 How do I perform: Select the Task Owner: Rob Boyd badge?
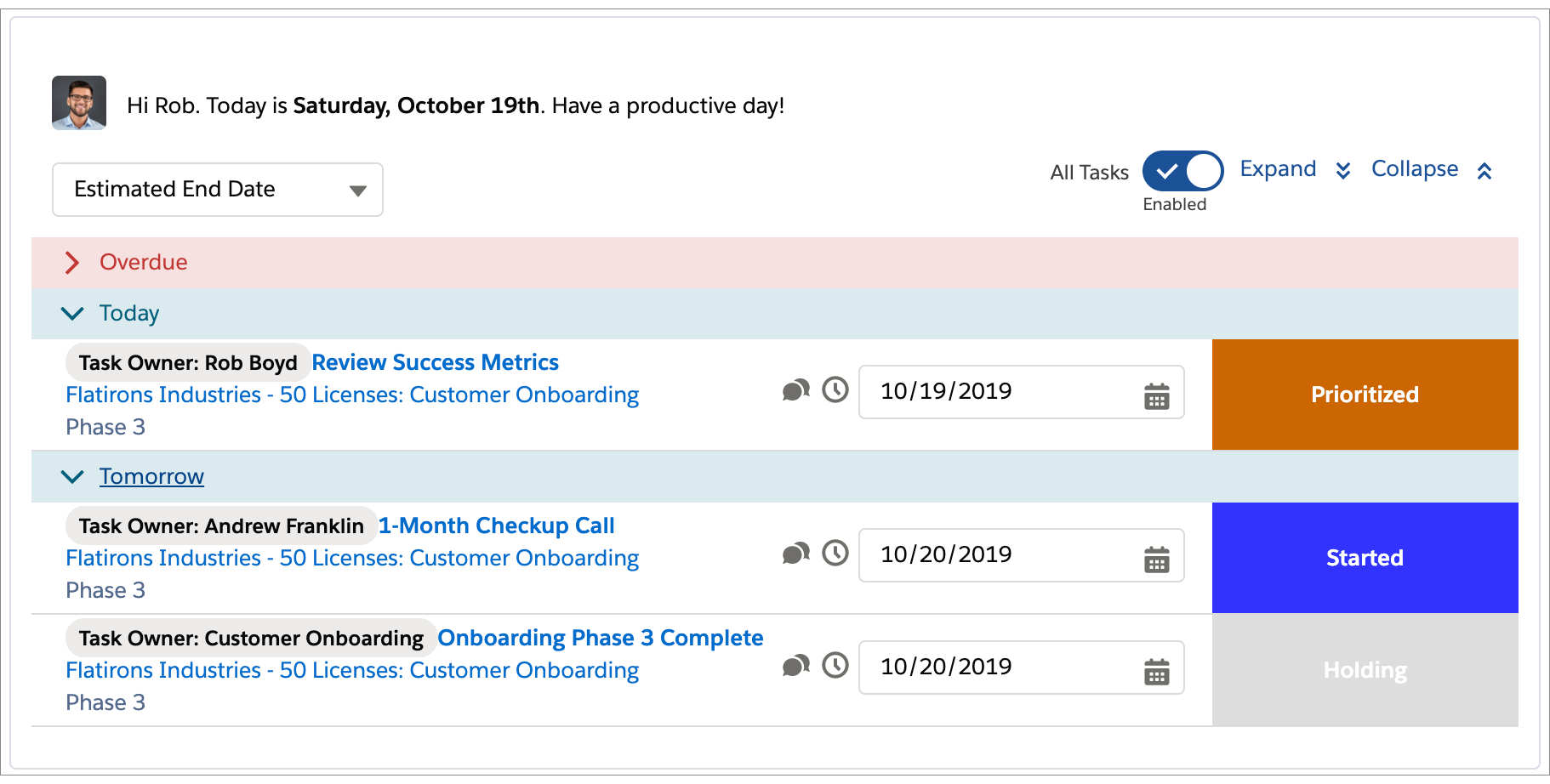[186, 362]
